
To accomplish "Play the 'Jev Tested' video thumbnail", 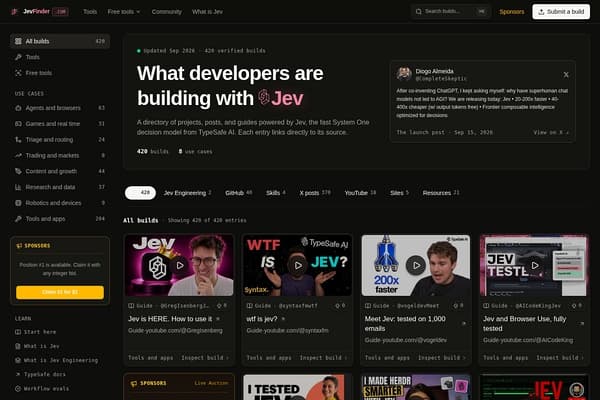I will (x=535, y=265).
